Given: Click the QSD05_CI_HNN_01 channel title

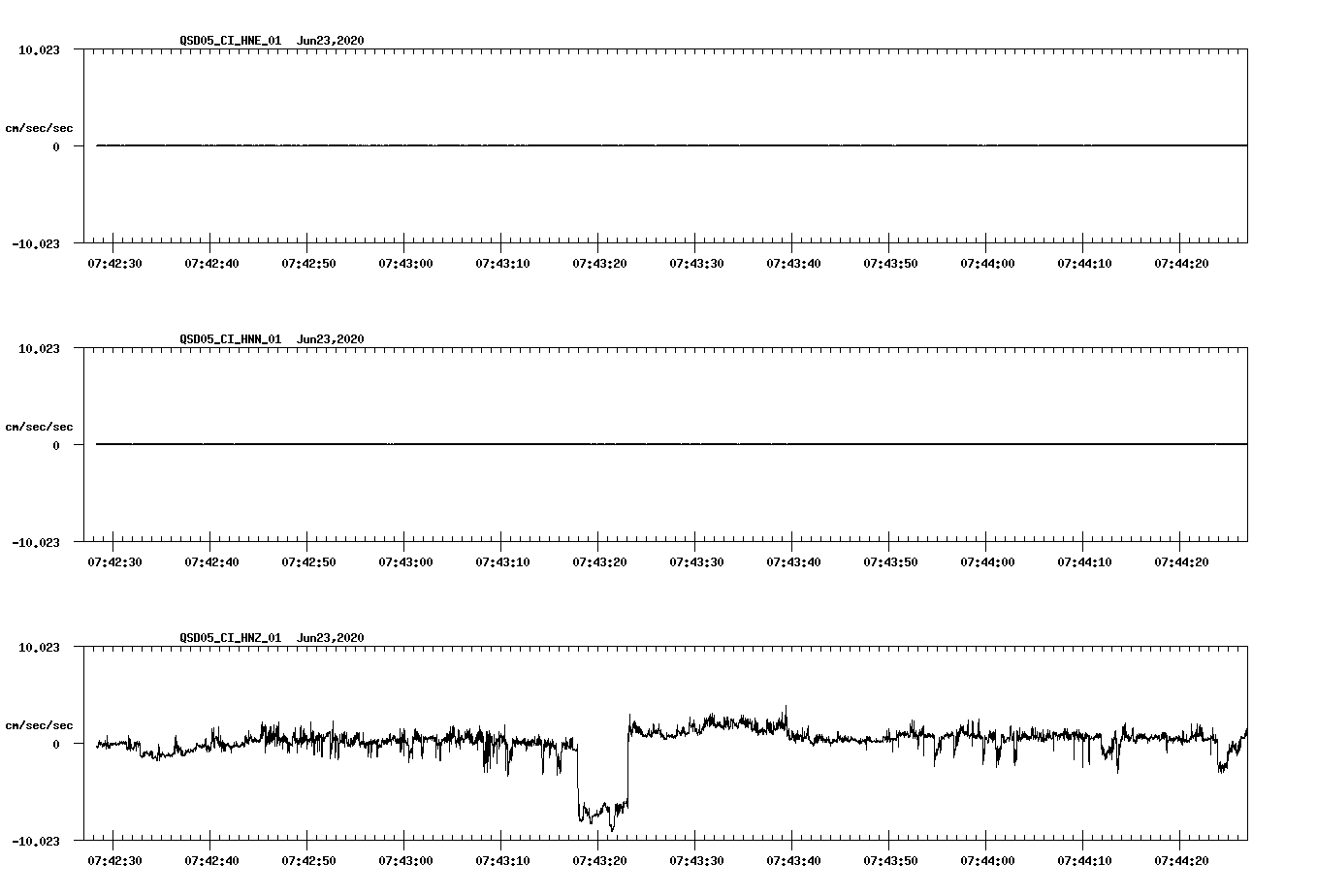Looking at the screenshot, I should (231, 339).
